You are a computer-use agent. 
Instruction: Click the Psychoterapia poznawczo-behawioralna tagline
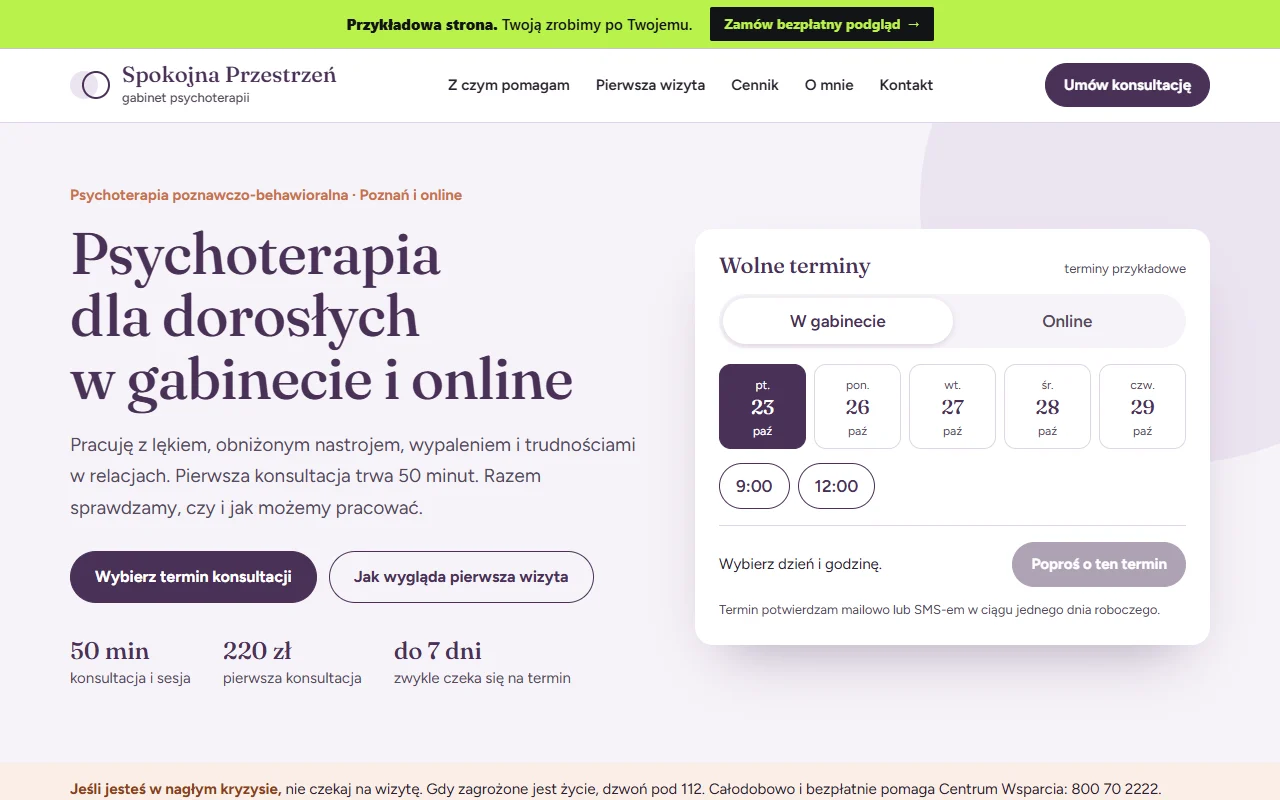click(x=266, y=195)
